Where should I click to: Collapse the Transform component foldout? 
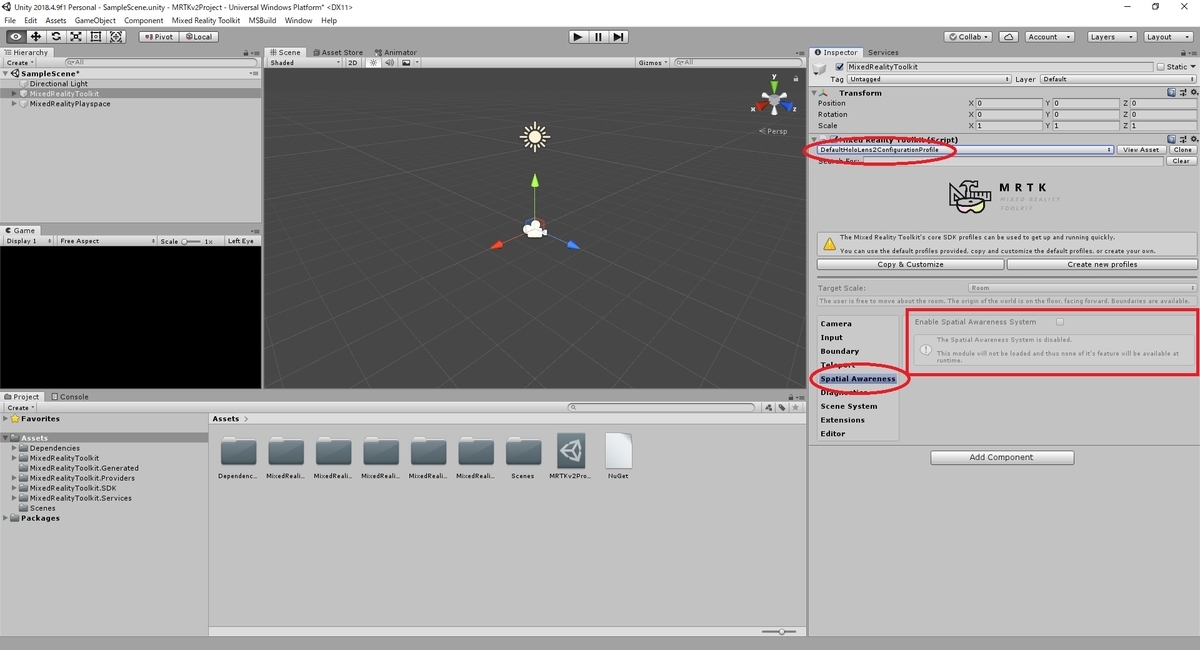815,93
